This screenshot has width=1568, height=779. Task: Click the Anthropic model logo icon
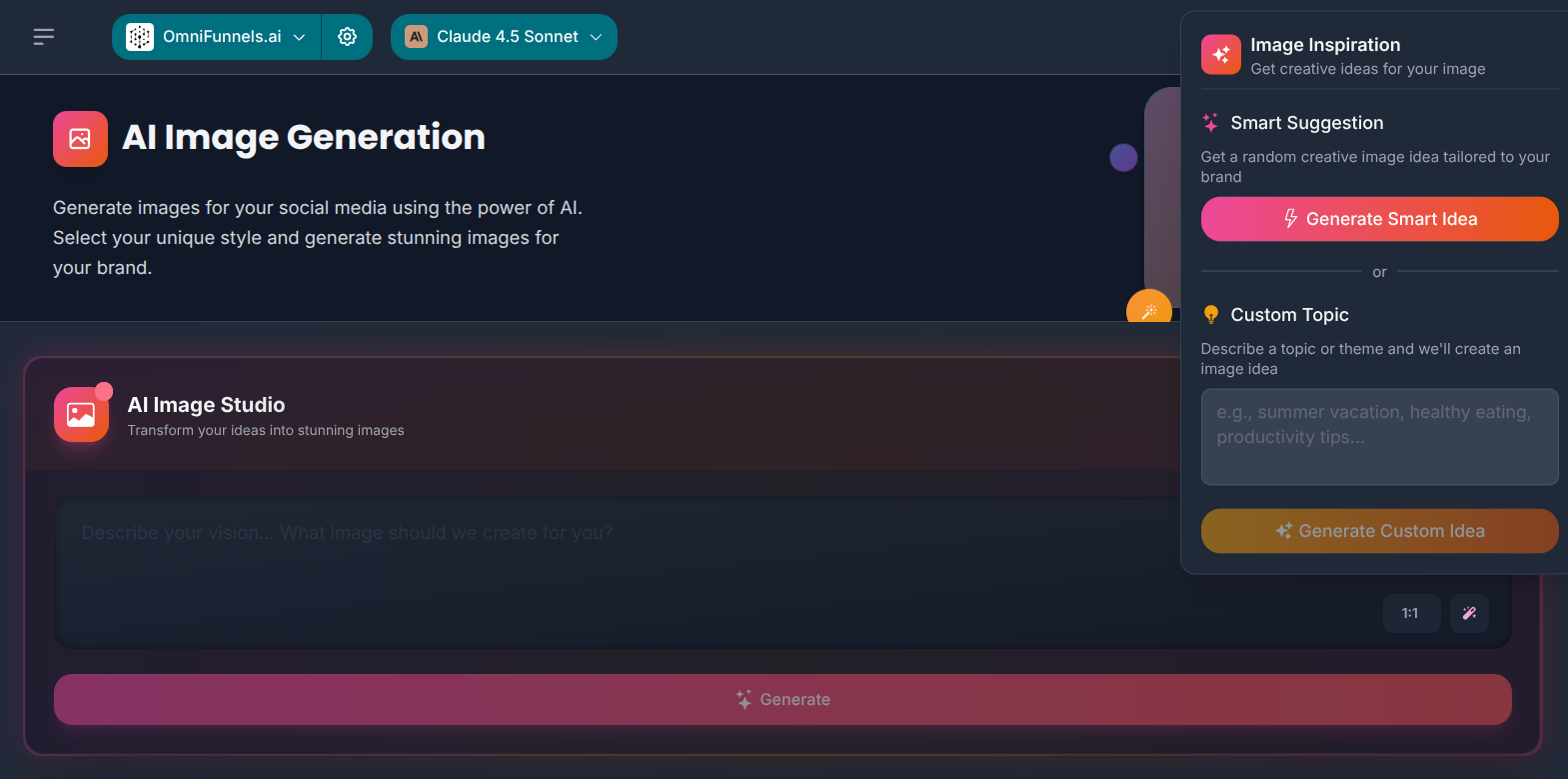click(x=417, y=37)
